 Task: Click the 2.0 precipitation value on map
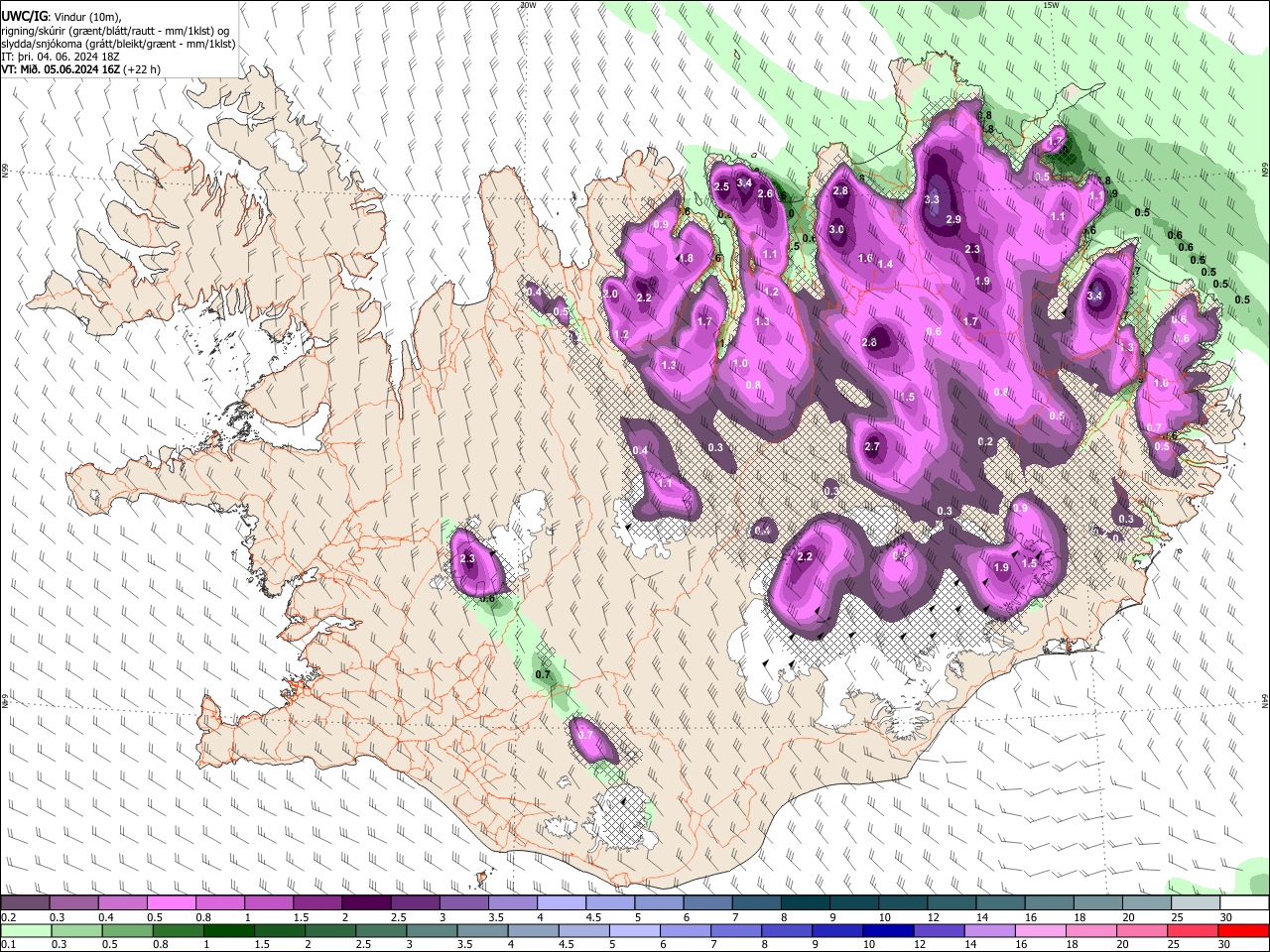point(610,295)
